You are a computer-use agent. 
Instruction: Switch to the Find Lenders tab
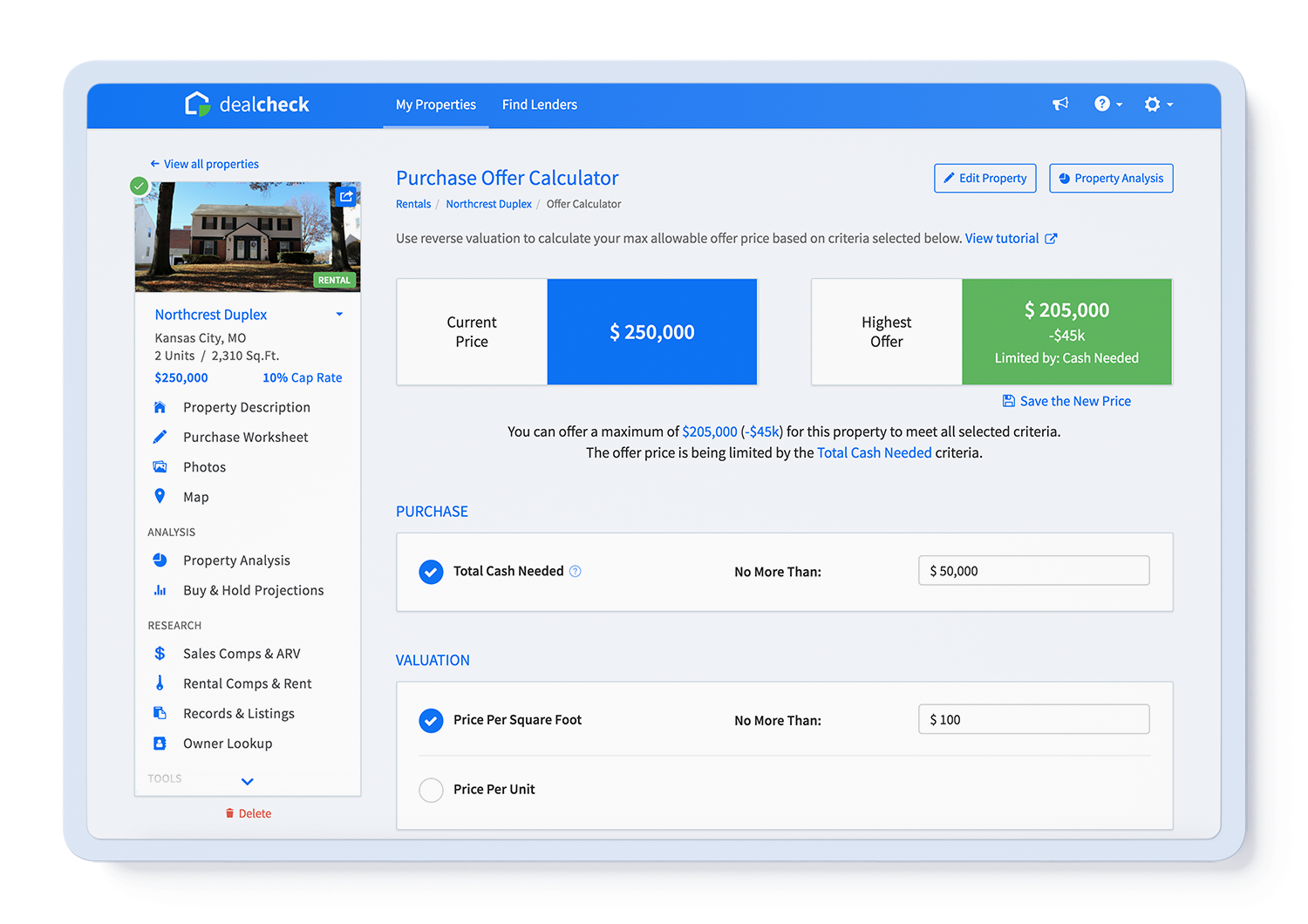539,104
